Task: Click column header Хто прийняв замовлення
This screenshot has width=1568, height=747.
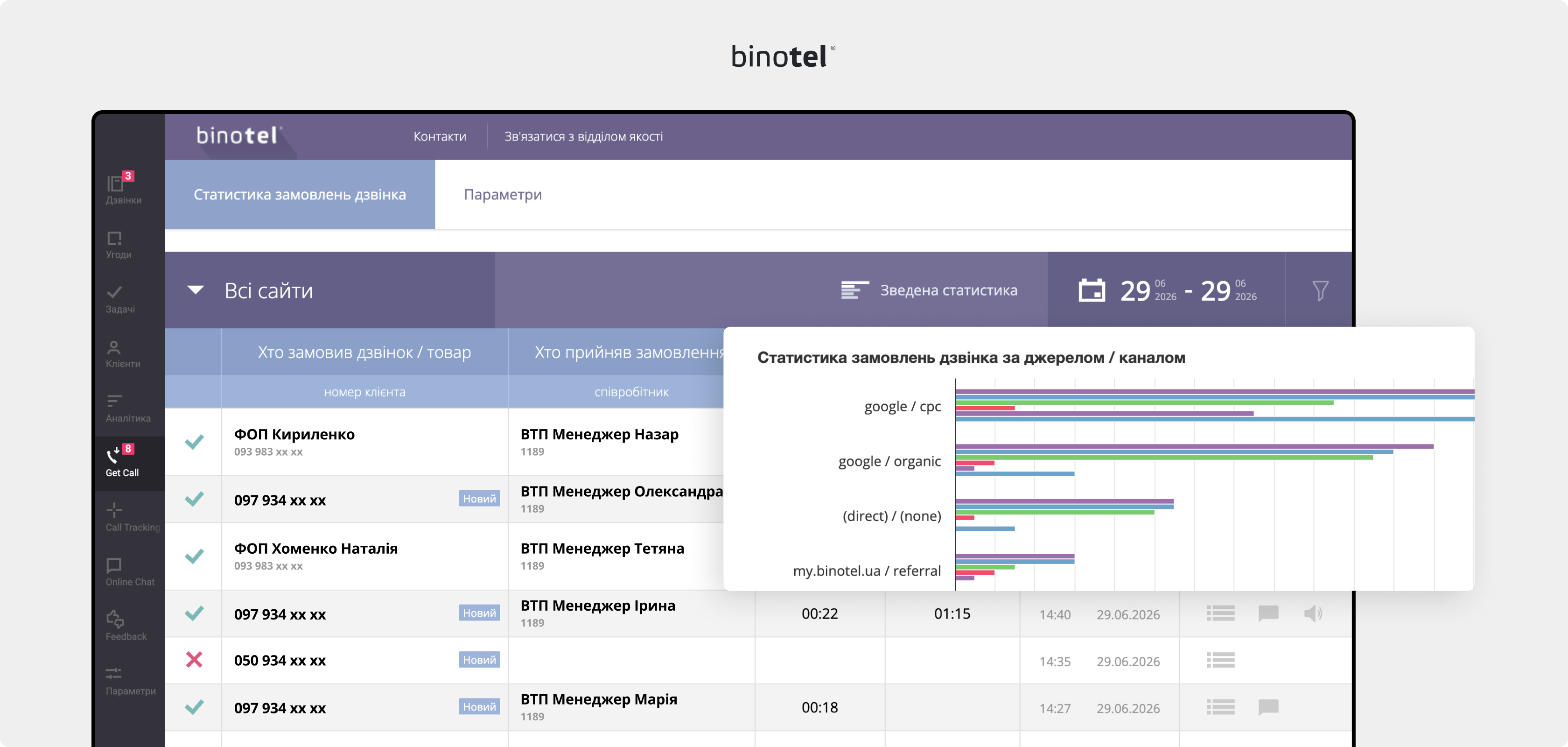Action: click(x=629, y=352)
